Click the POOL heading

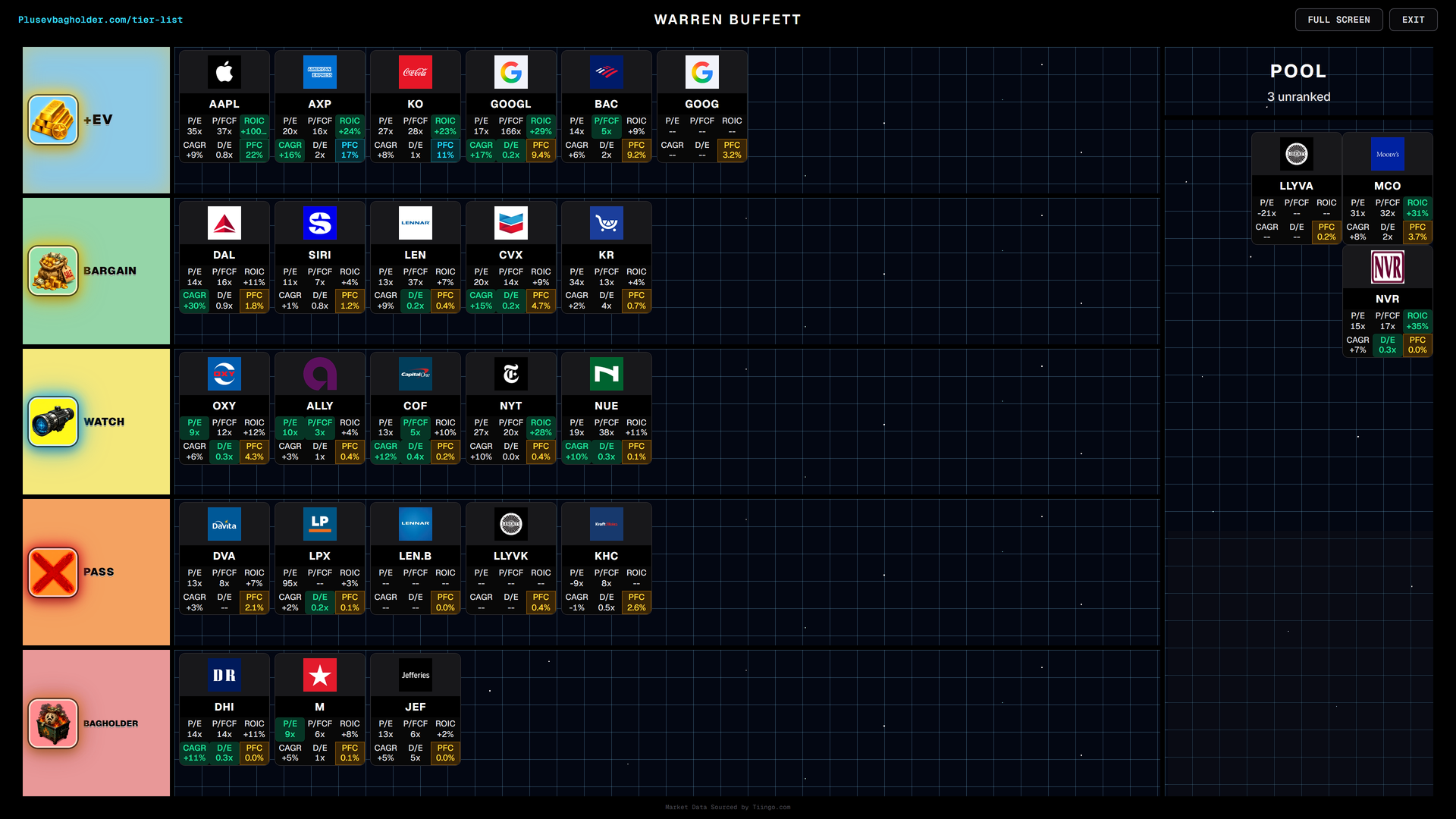[x=1298, y=71]
